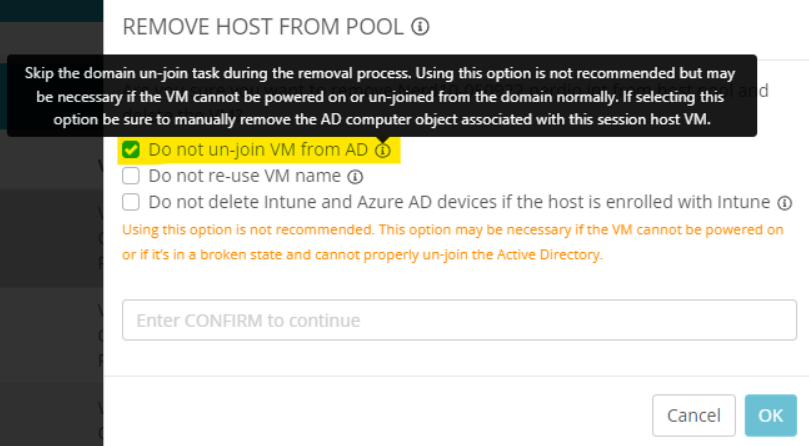Click info icon beside Remove Host From Pool title

tap(420, 26)
